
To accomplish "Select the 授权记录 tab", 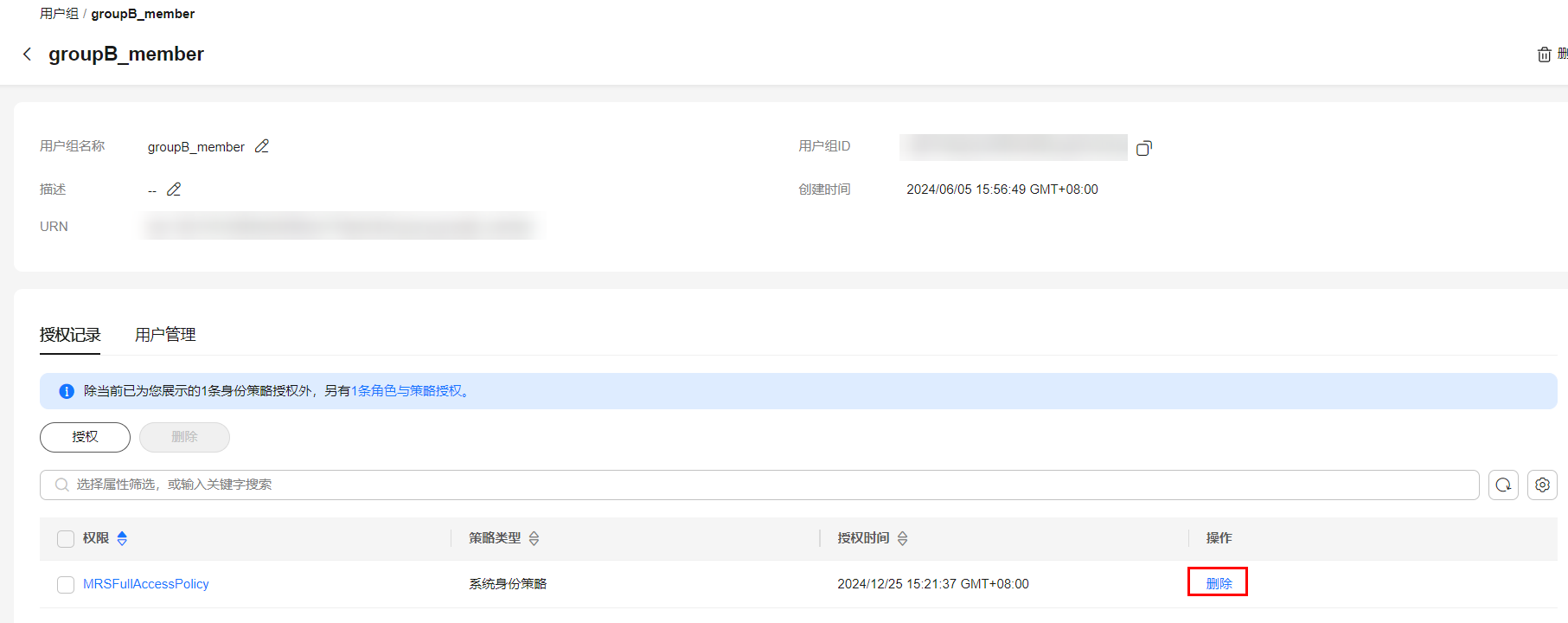I will coord(70,335).
